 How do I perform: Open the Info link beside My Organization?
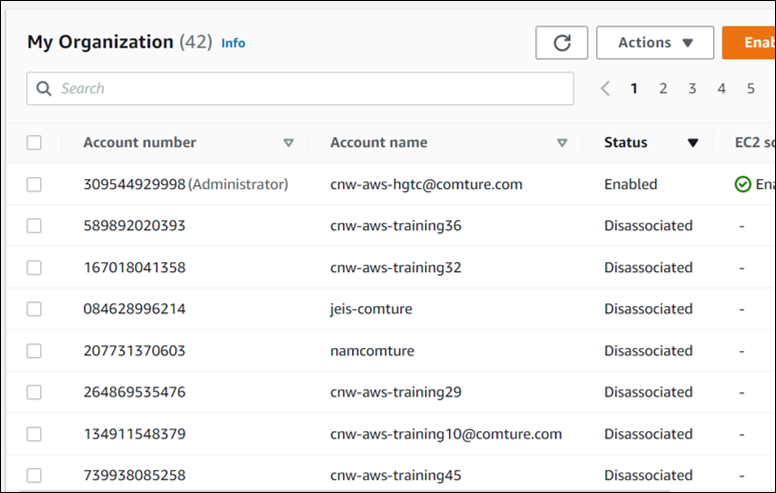(x=233, y=43)
